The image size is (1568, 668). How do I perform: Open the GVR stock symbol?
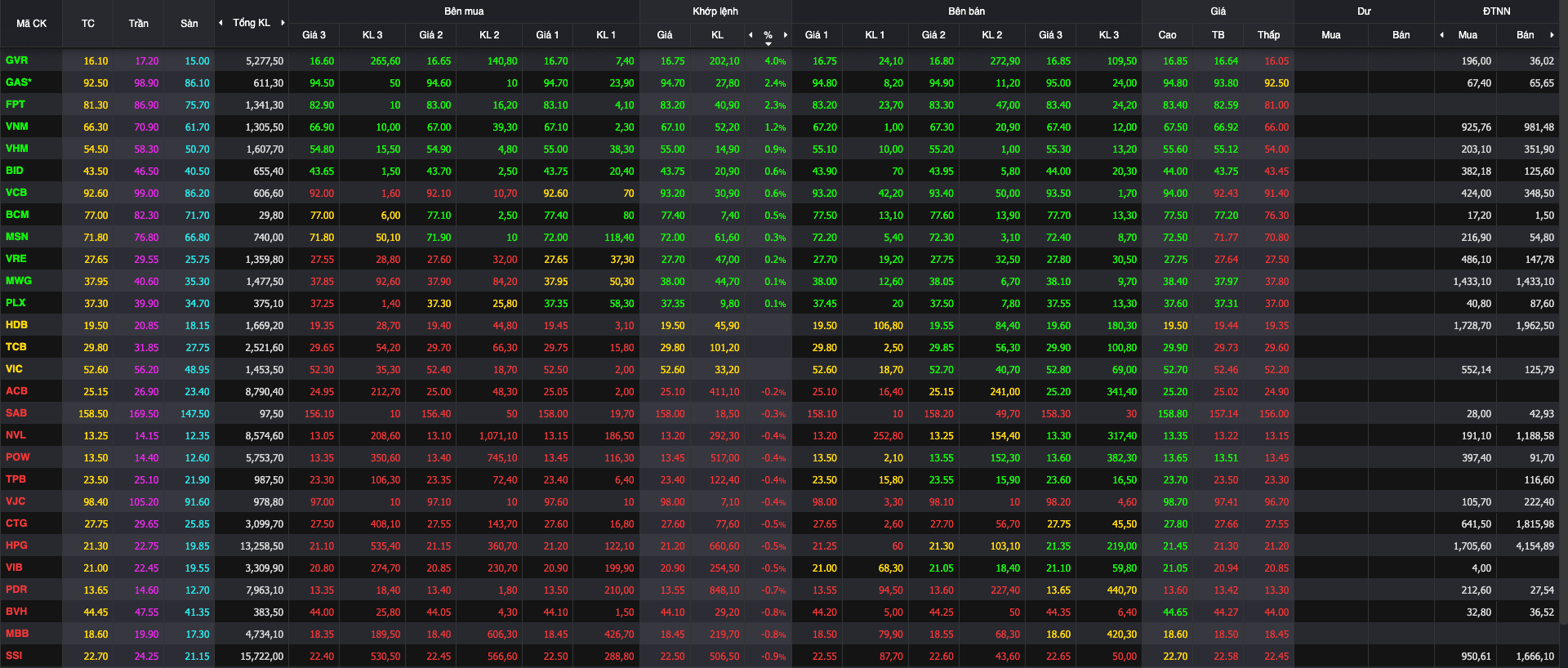[x=16, y=60]
